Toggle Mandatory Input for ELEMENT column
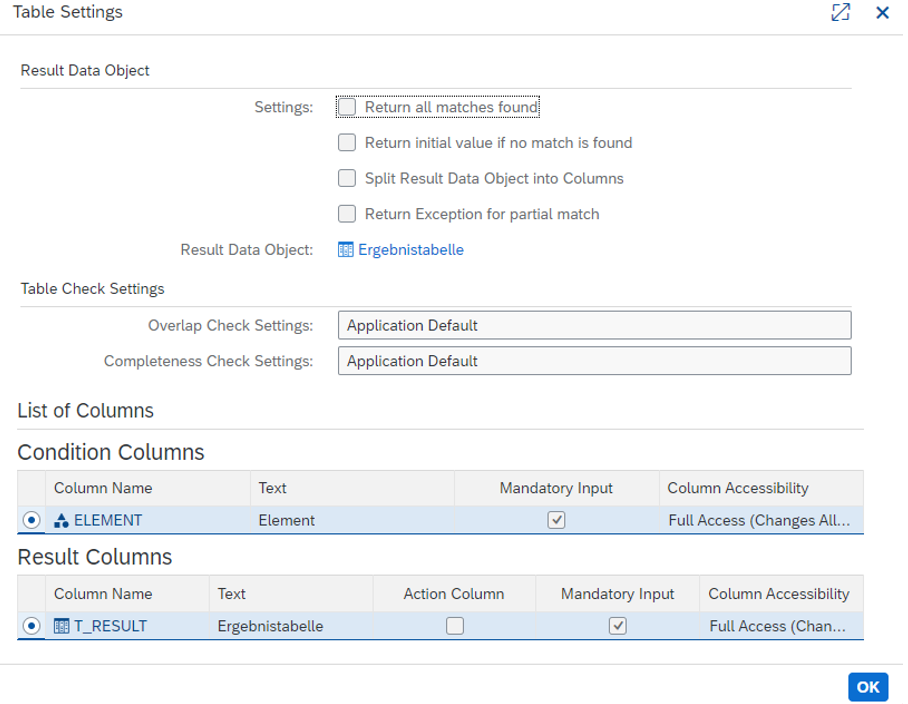The width and height of the screenshot is (908, 704). (x=557, y=520)
